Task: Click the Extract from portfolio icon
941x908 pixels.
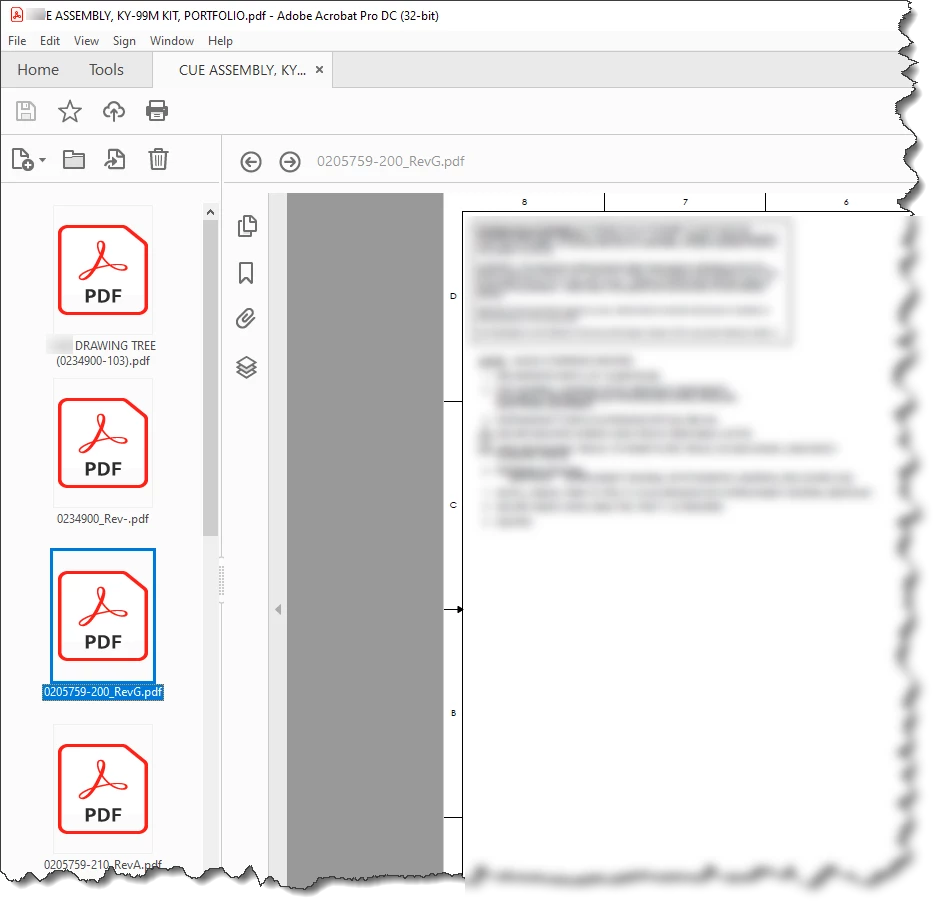Action: [x=115, y=160]
